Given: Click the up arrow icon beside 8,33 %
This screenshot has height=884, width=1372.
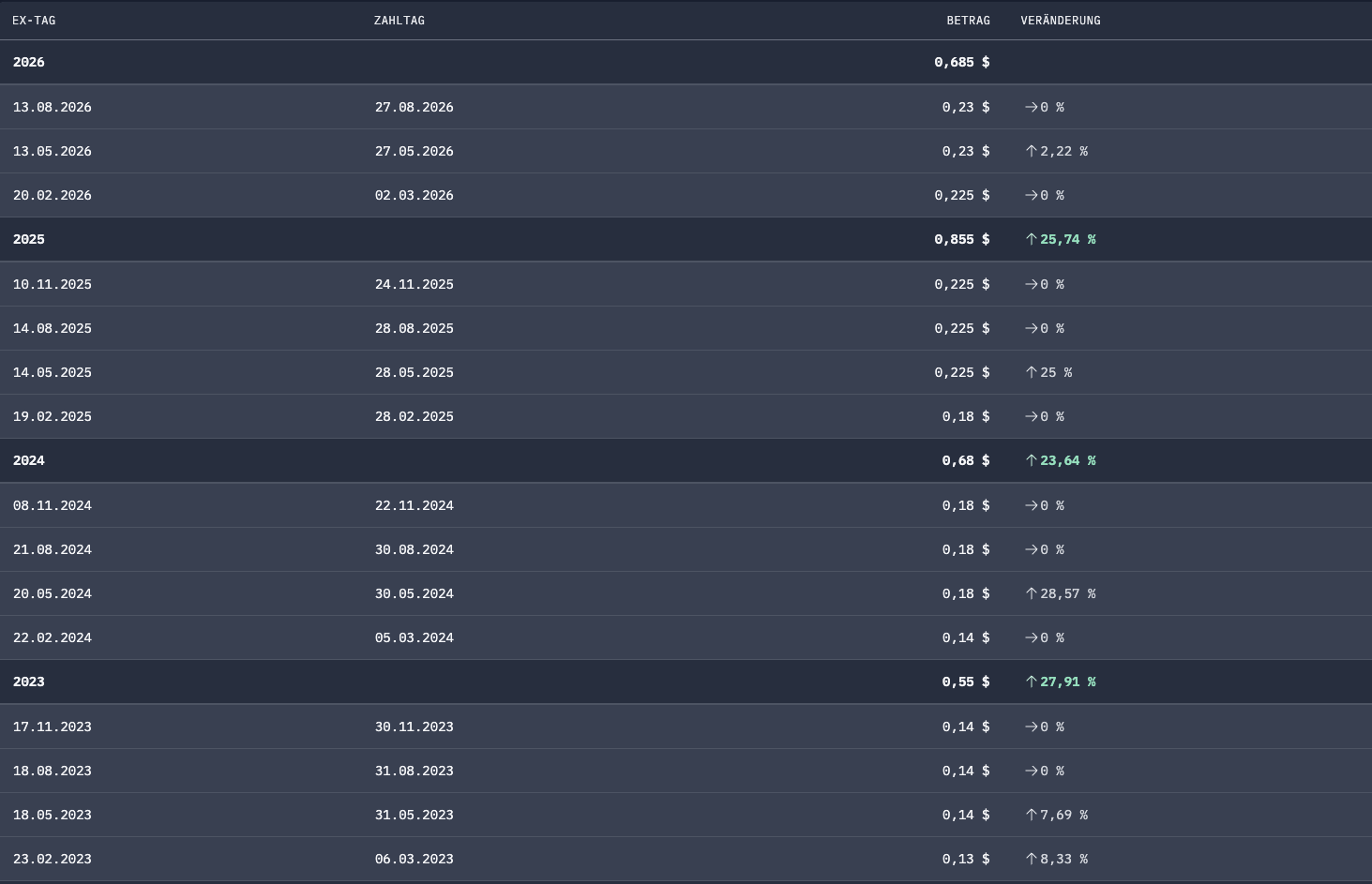Looking at the screenshot, I should (1031, 859).
